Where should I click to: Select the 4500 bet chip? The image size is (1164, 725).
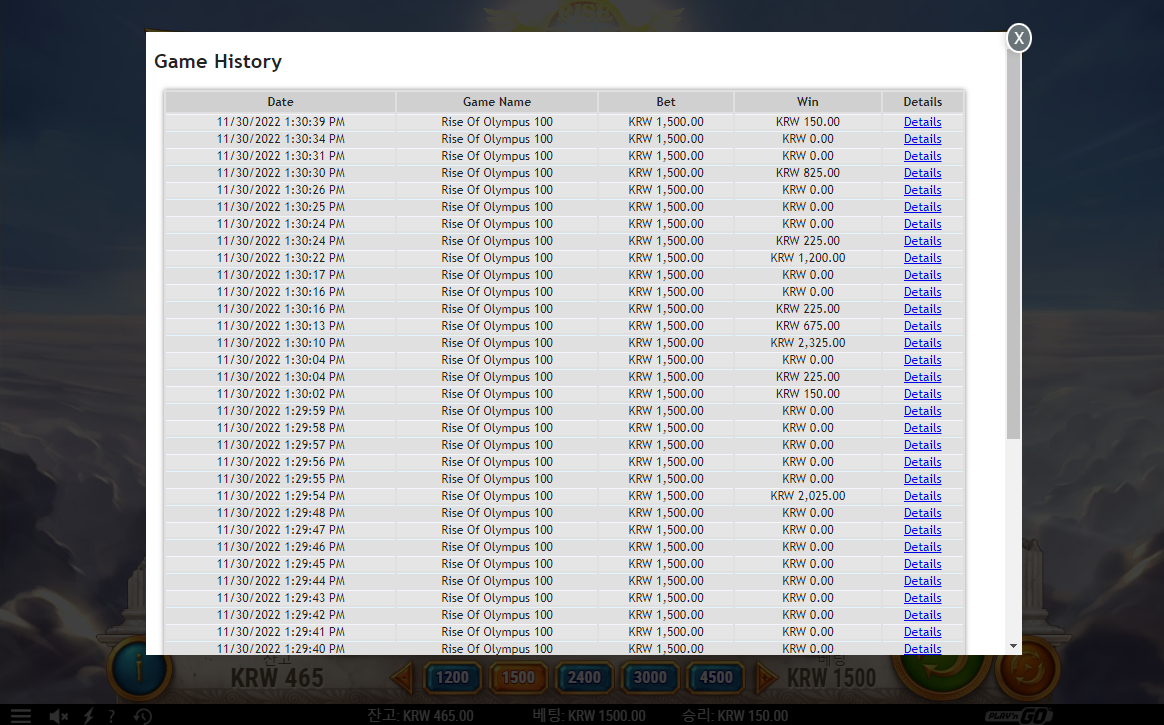716,678
